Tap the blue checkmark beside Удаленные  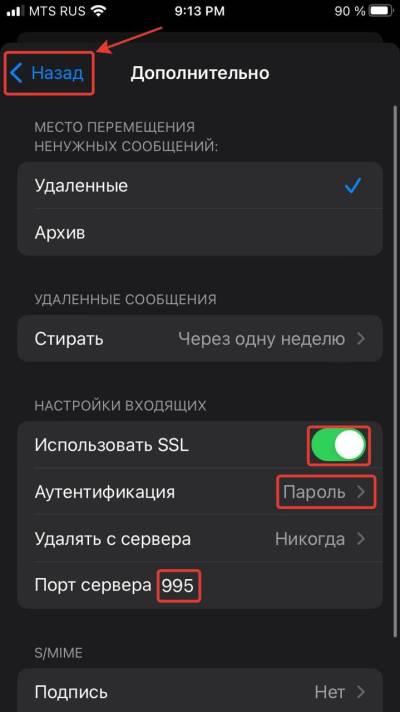pos(353,186)
